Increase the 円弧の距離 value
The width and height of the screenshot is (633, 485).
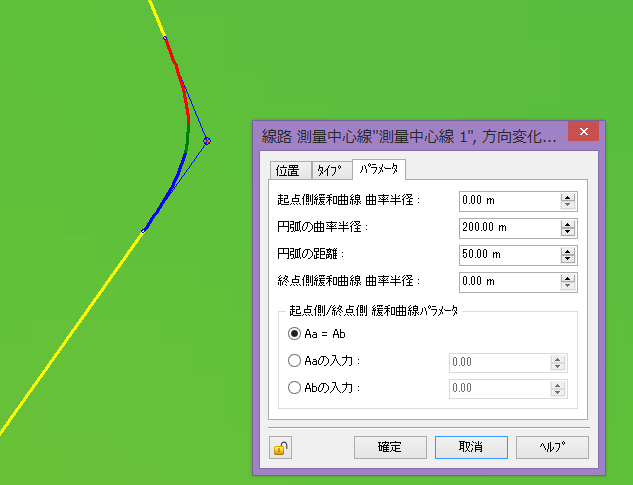(568, 251)
